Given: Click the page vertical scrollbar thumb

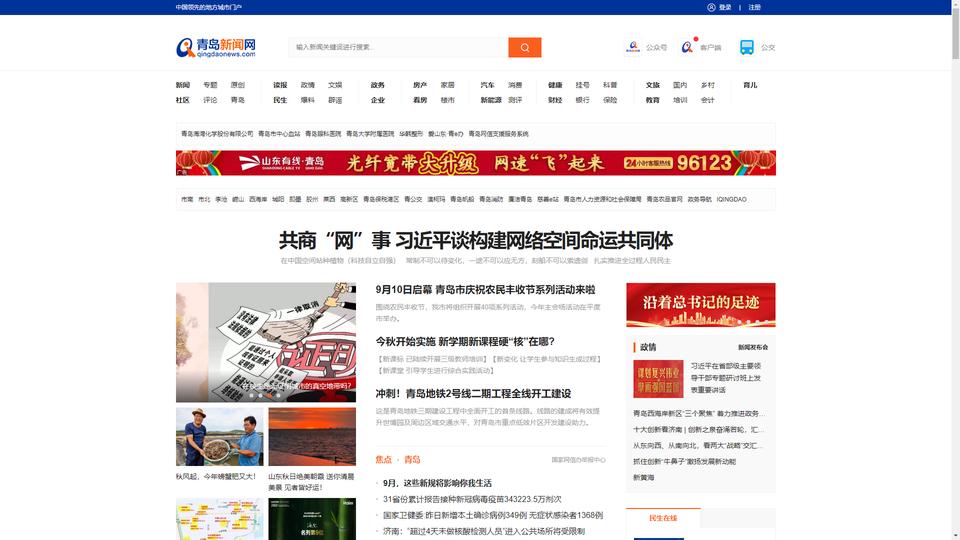Looking at the screenshot, I should 955,34.
